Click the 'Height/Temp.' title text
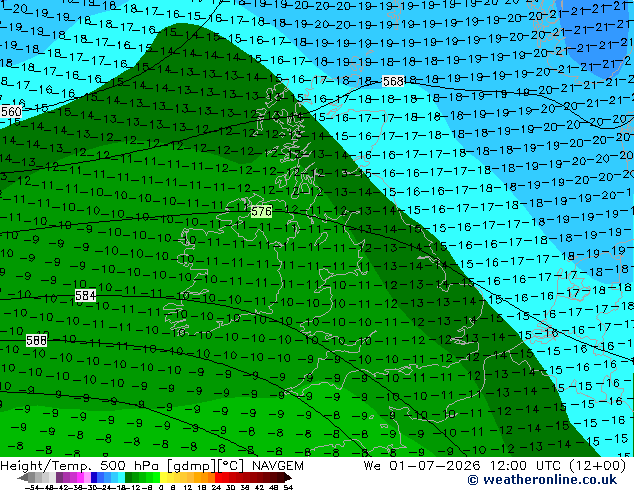 [47, 466]
